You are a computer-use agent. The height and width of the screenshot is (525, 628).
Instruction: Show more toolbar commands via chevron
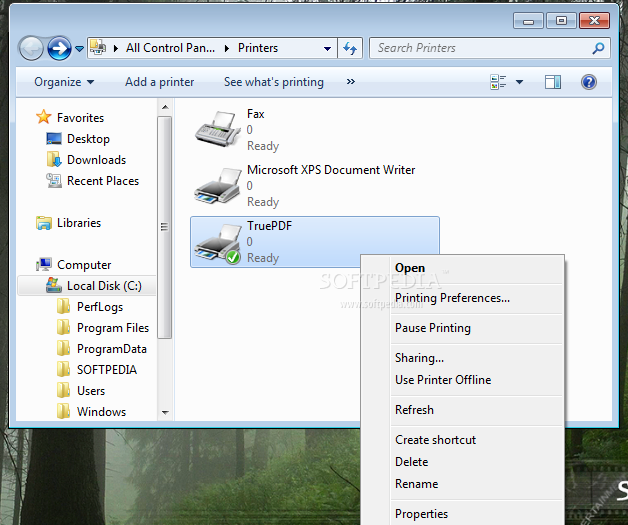click(350, 82)
